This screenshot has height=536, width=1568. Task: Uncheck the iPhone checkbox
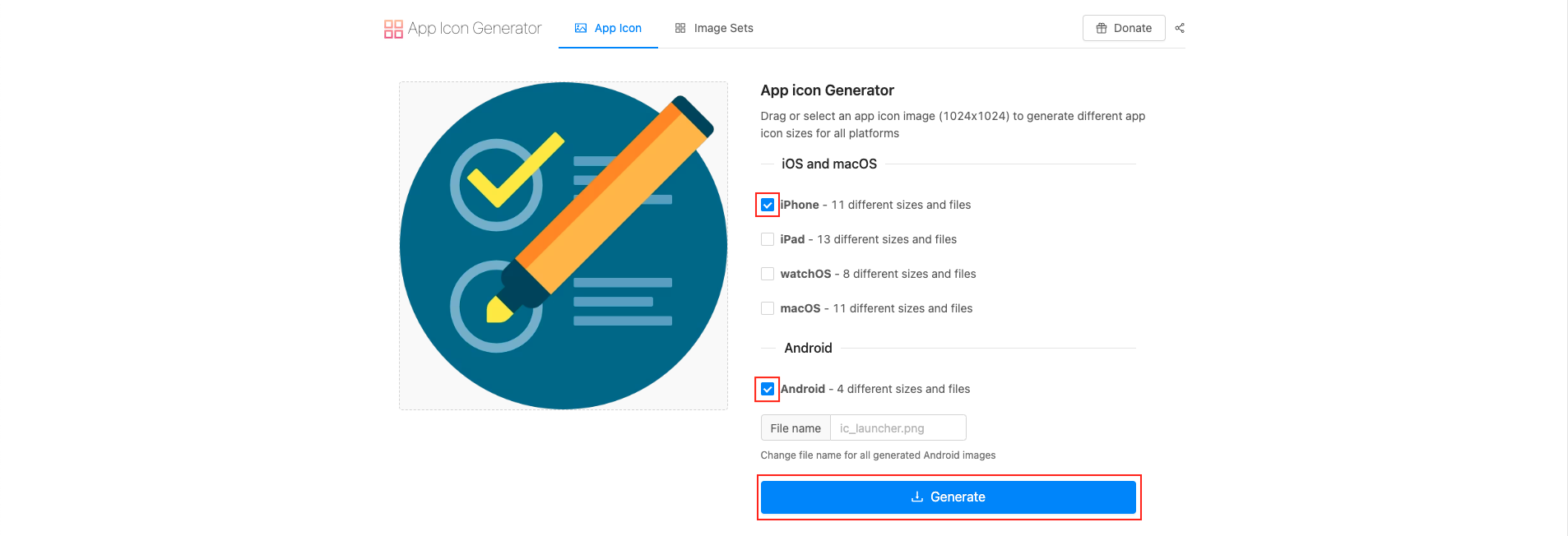click(x=768, y=205)
